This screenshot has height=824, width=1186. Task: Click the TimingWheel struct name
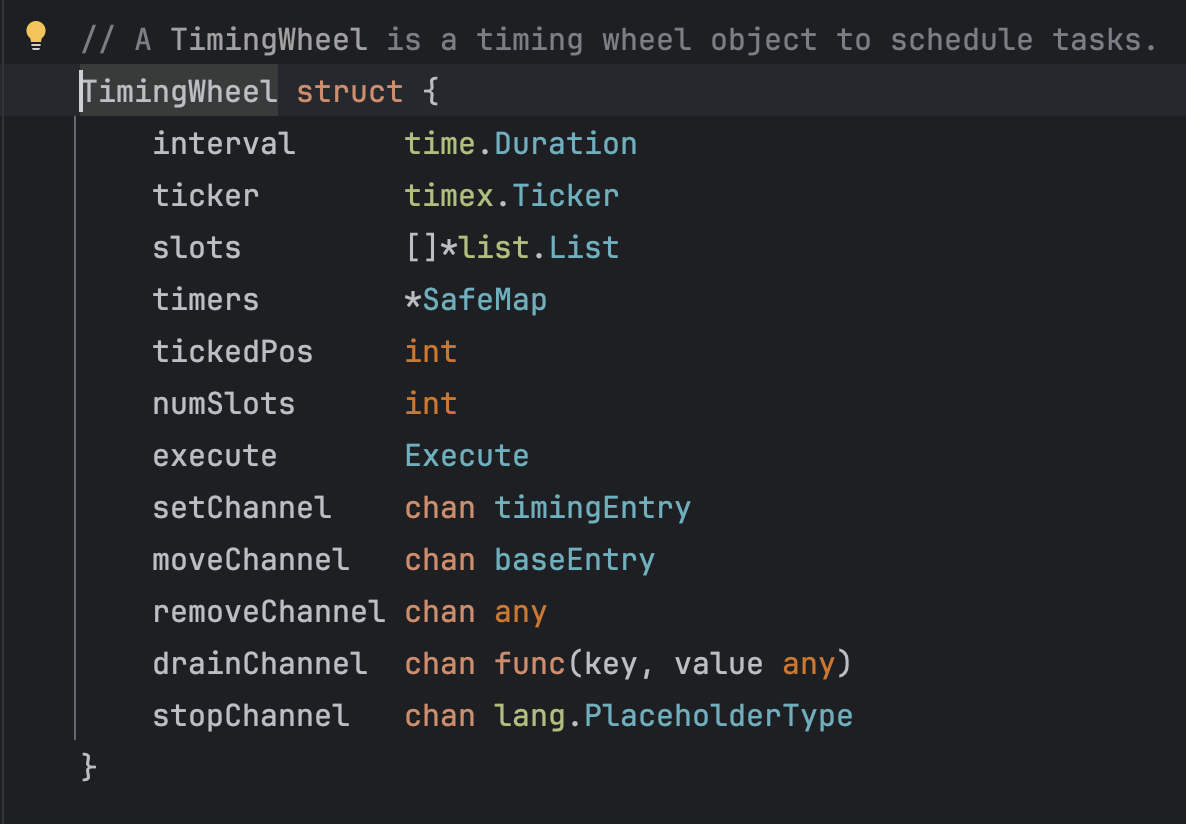(x=179, y=92)
